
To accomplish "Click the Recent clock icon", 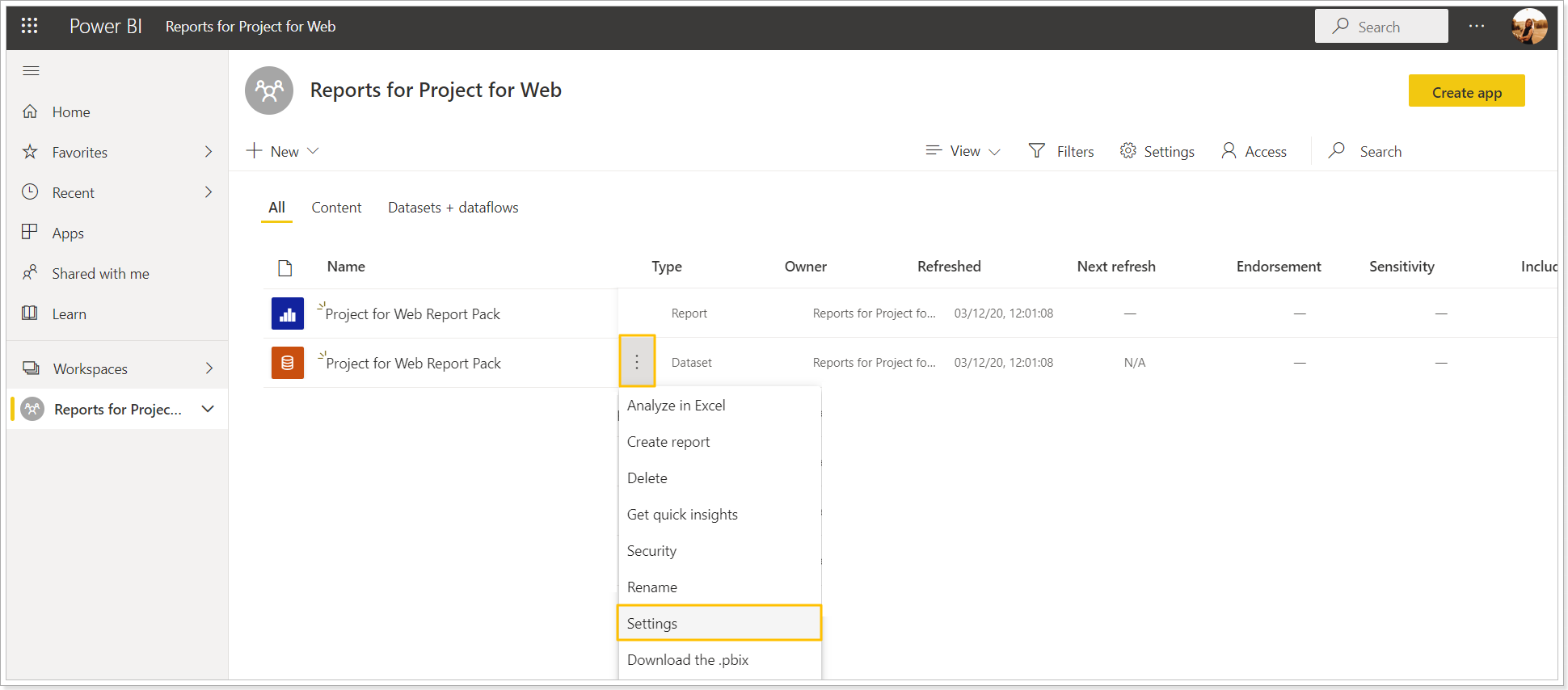I will click(x=30, y=192).
